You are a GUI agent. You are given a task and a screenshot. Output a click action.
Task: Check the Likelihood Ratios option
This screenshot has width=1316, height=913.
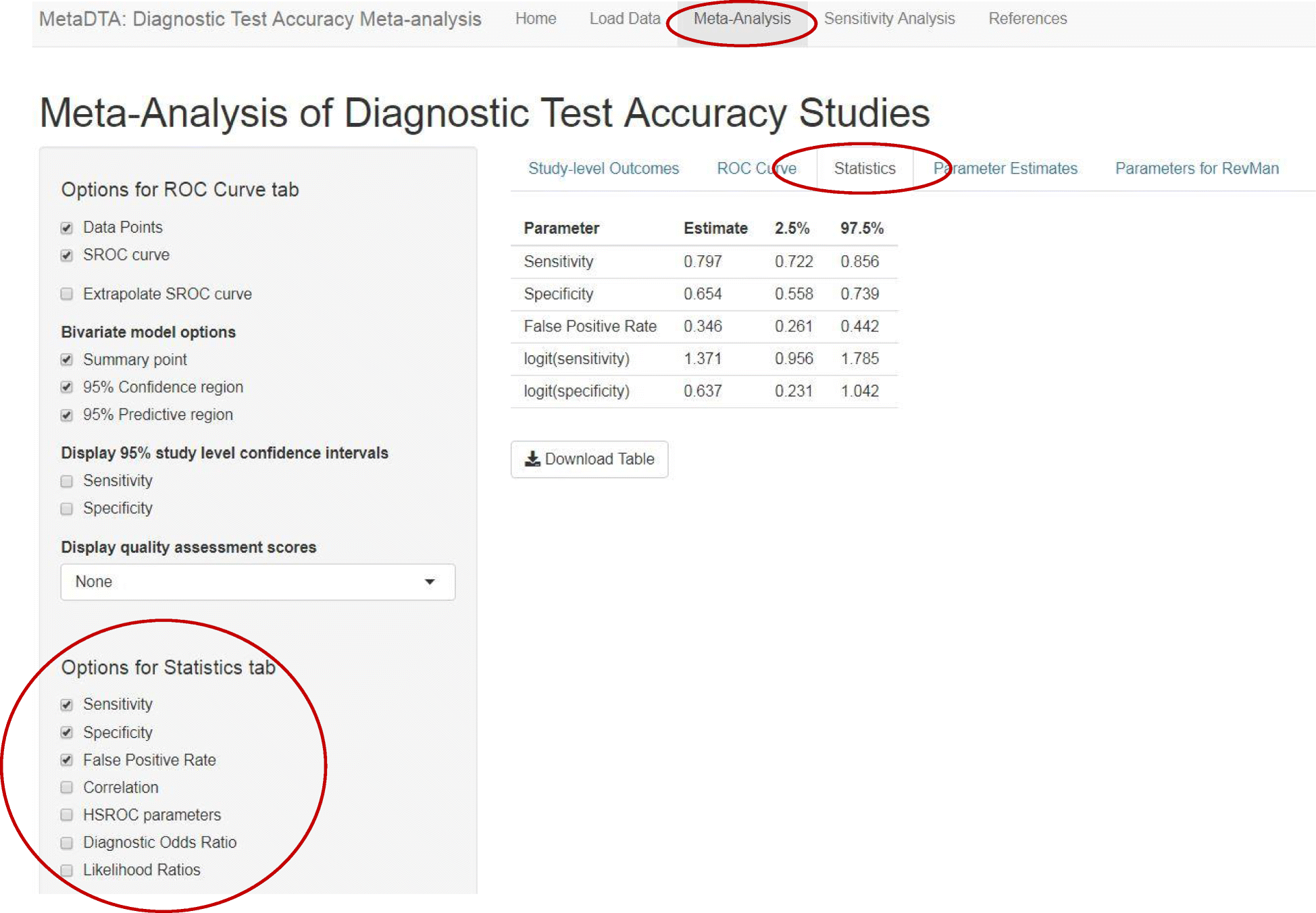coord(66,870)
